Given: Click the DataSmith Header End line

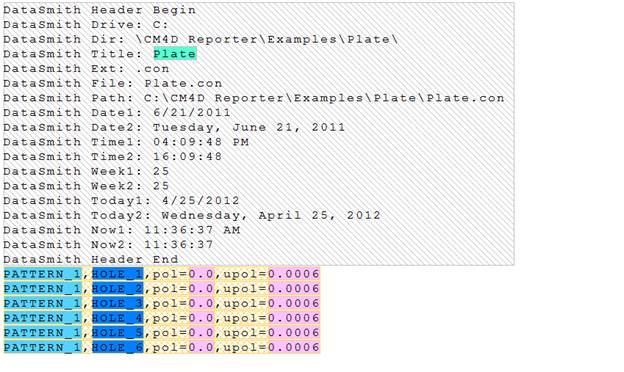Looking at the screenshot, I should 91,259.
